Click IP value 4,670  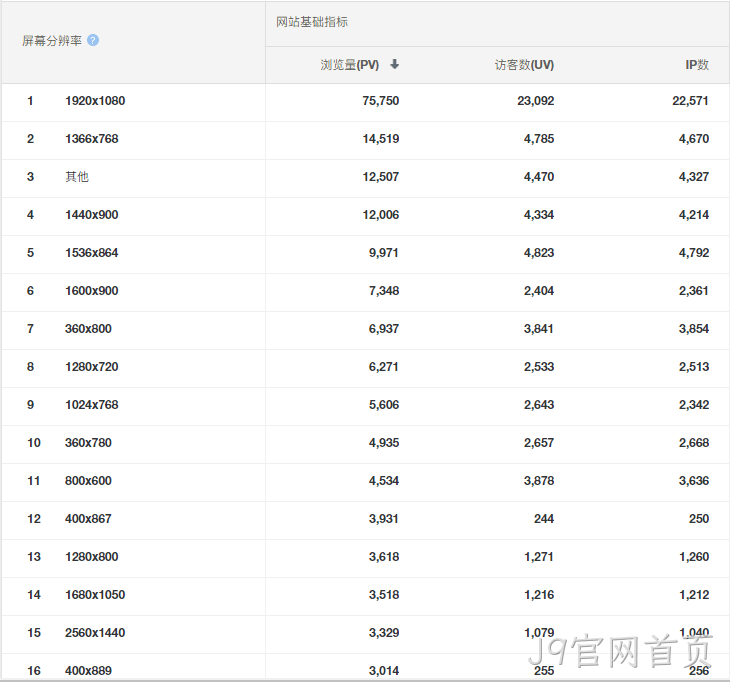(694, 139)
